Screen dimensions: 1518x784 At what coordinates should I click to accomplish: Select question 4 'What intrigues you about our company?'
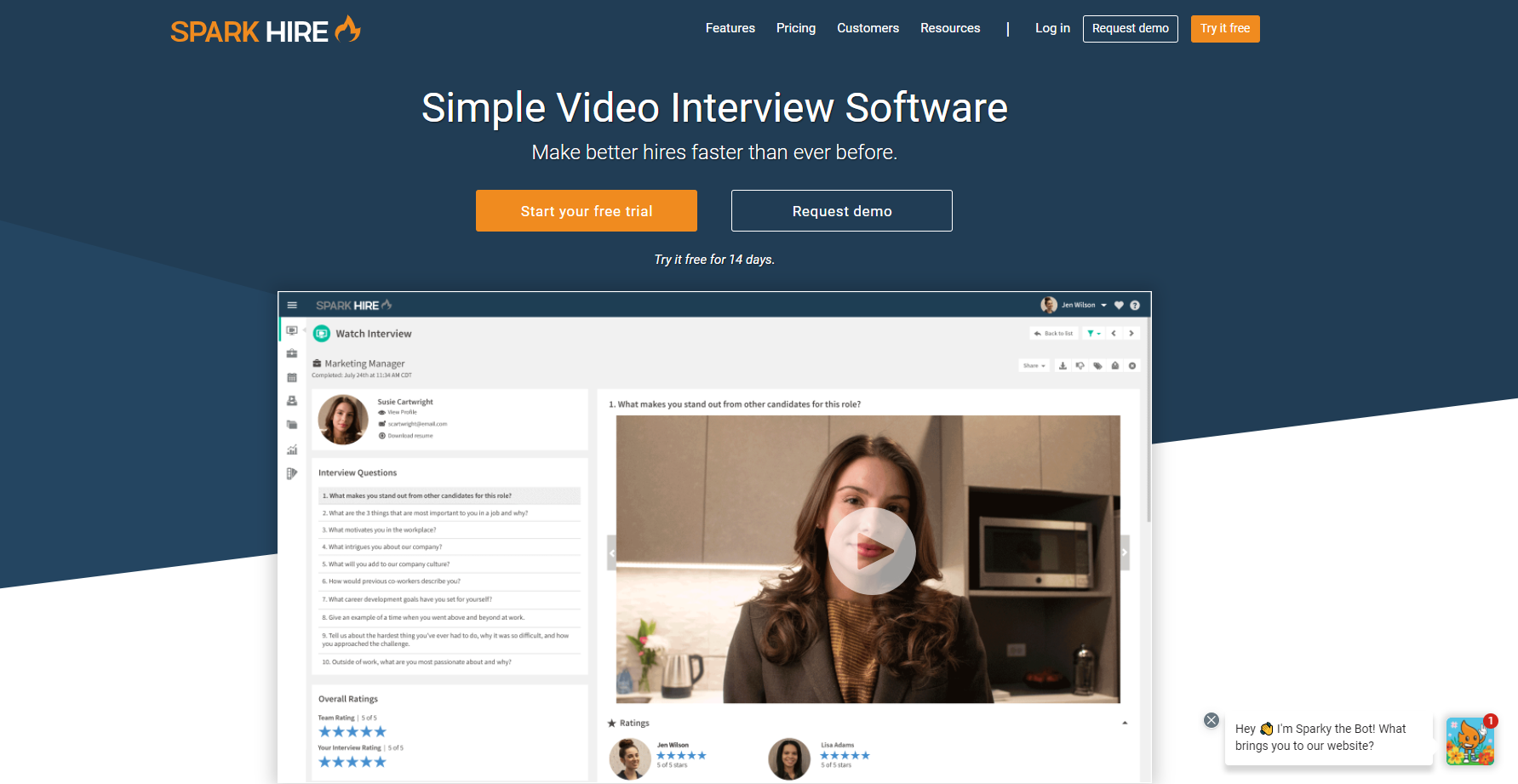tap(450, 547)
